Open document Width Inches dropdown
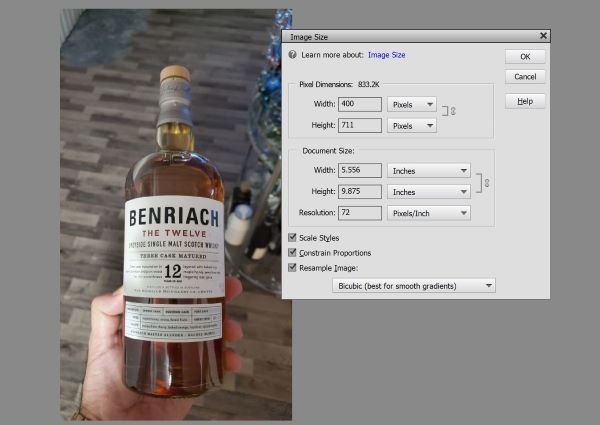600x425 pixels. (429, 171)
